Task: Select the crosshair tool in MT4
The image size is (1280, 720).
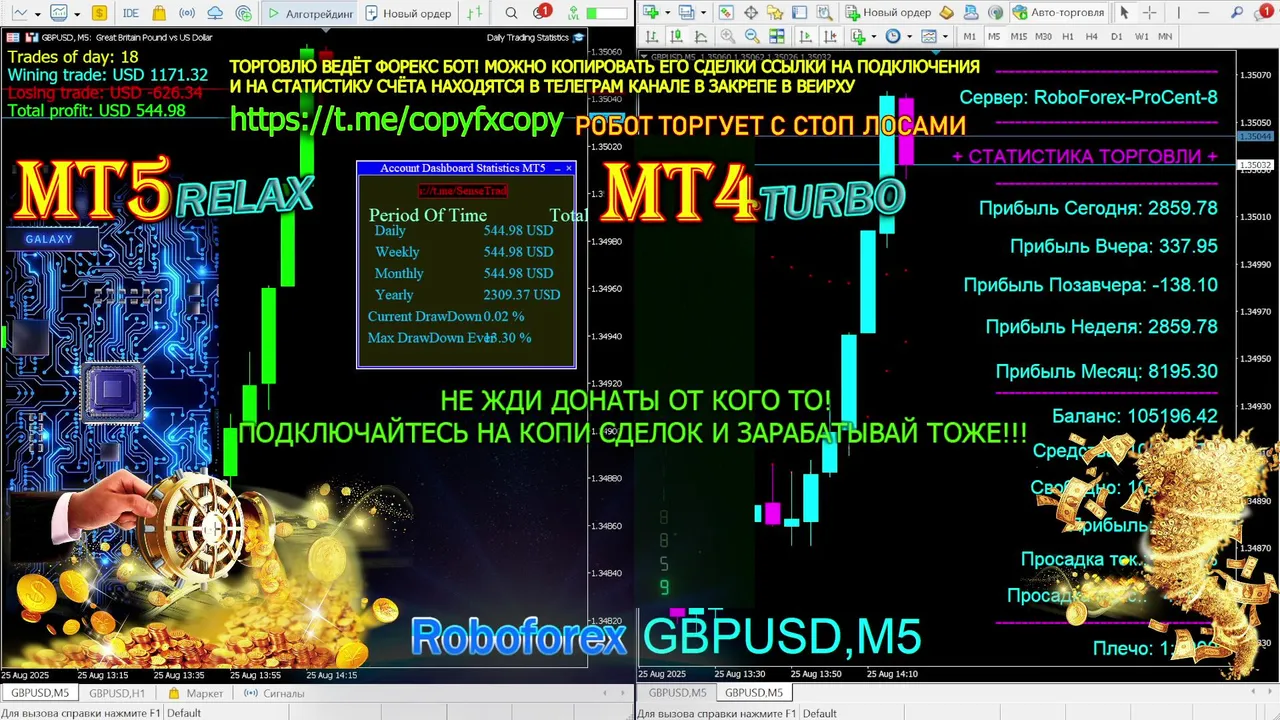Action: 1149,13
